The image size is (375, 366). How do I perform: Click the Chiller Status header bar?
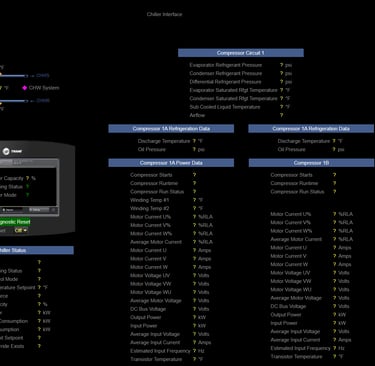(x=37, y=250)
